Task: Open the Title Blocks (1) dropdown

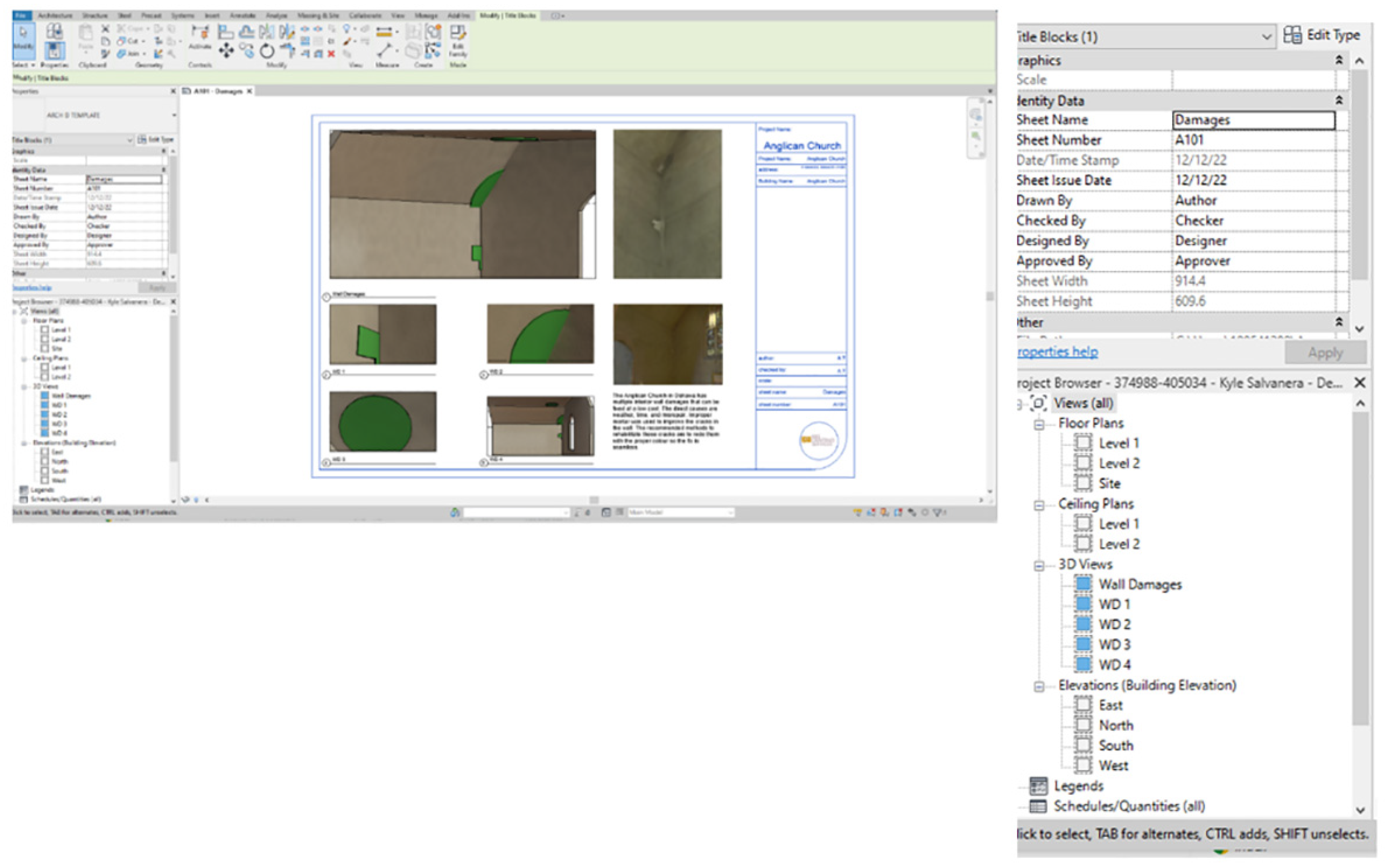Action: [1266, 37]
